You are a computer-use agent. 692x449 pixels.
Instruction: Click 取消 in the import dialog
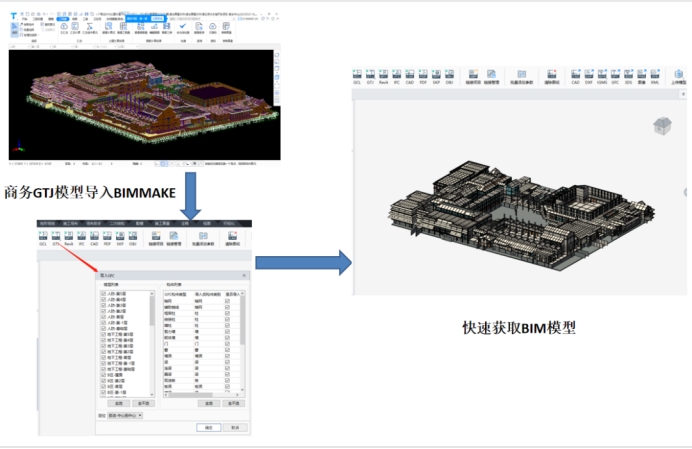(235, 427)
